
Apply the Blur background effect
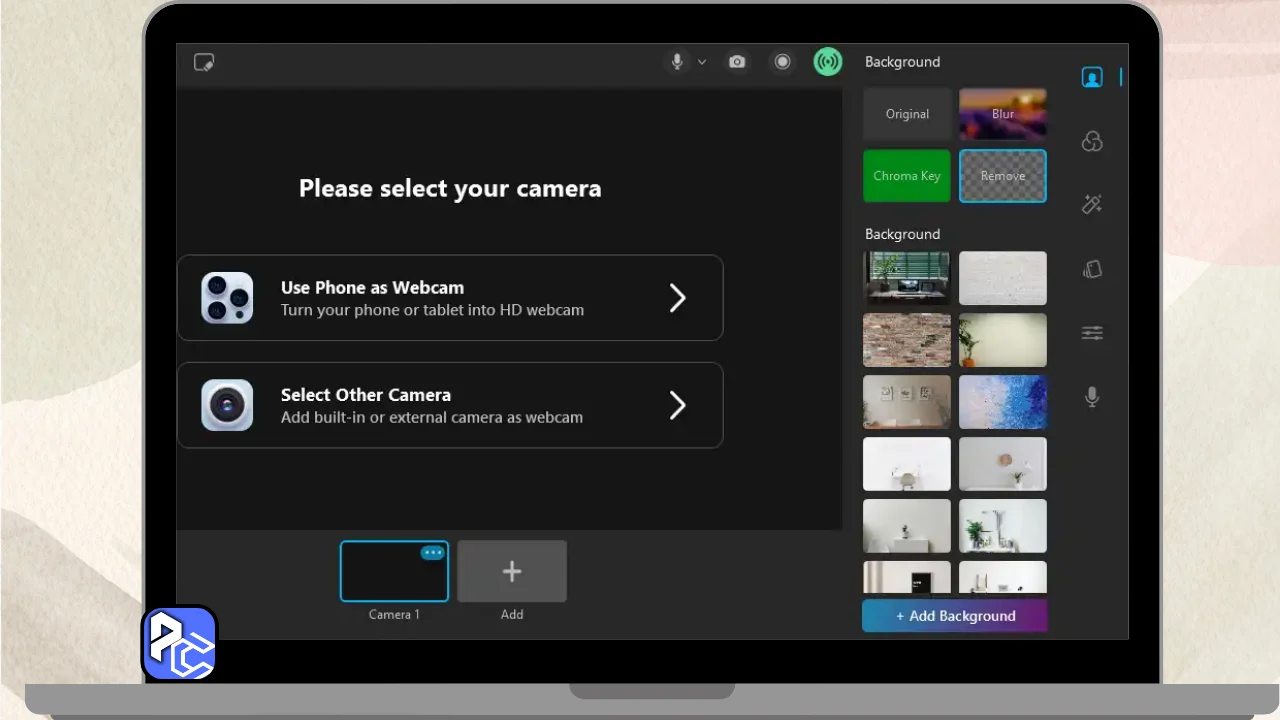1003,114
